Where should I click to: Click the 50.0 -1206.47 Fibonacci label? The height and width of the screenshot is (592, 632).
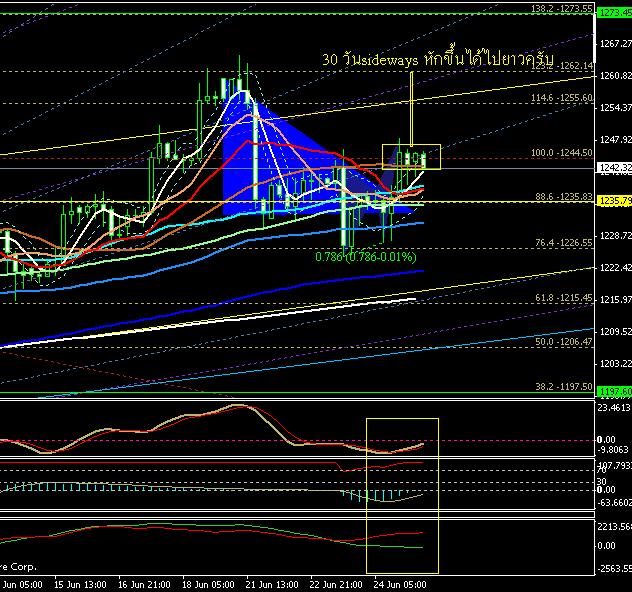(562, 342)
